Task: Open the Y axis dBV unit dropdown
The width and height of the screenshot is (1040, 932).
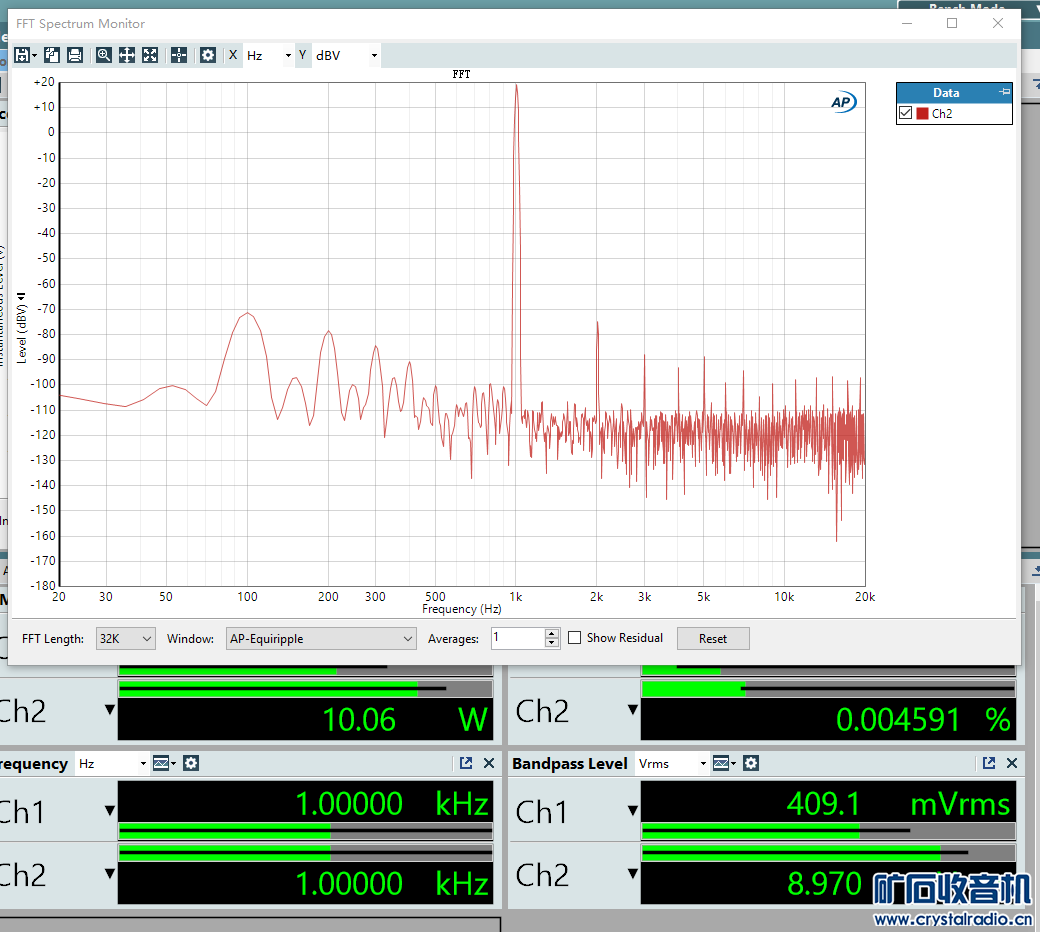Action: tap(346, 55)
